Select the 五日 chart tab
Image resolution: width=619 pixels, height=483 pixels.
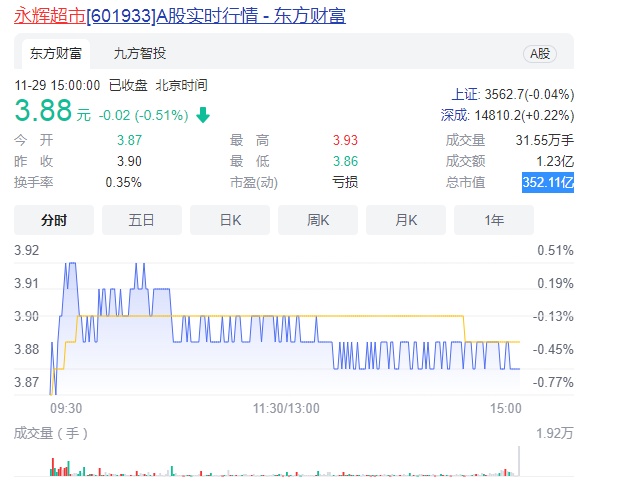(x=142, y=220)
